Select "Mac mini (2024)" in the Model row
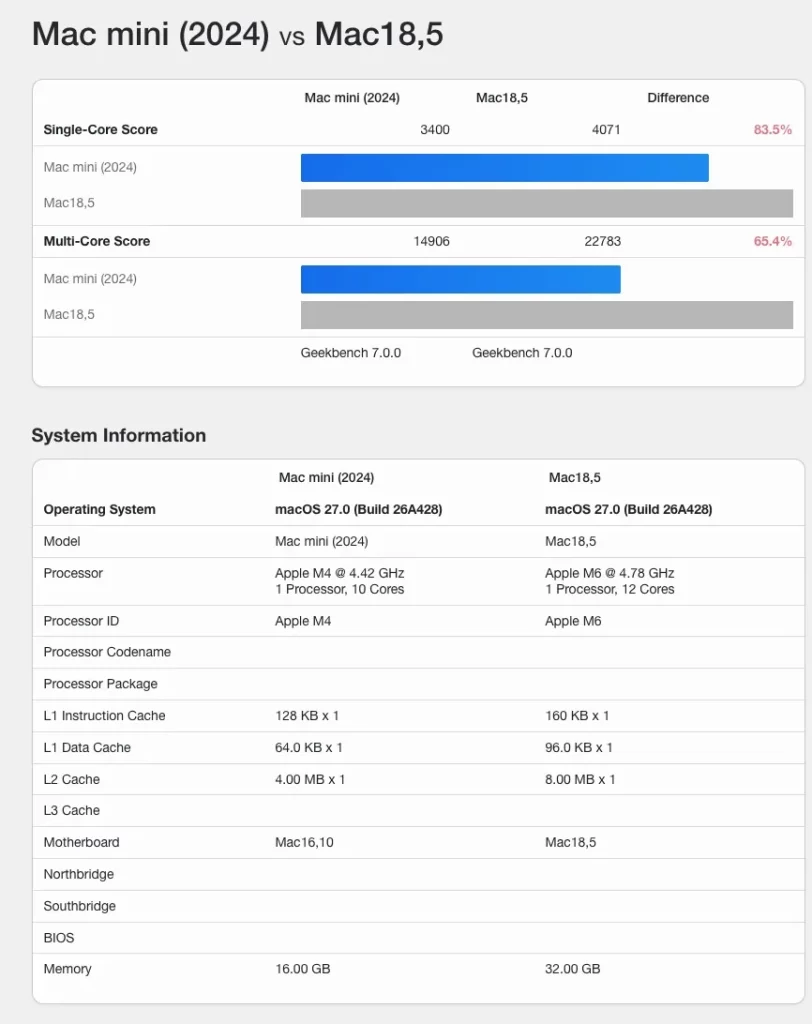This screenshot has height=1024, width=812. click(321, 541)
